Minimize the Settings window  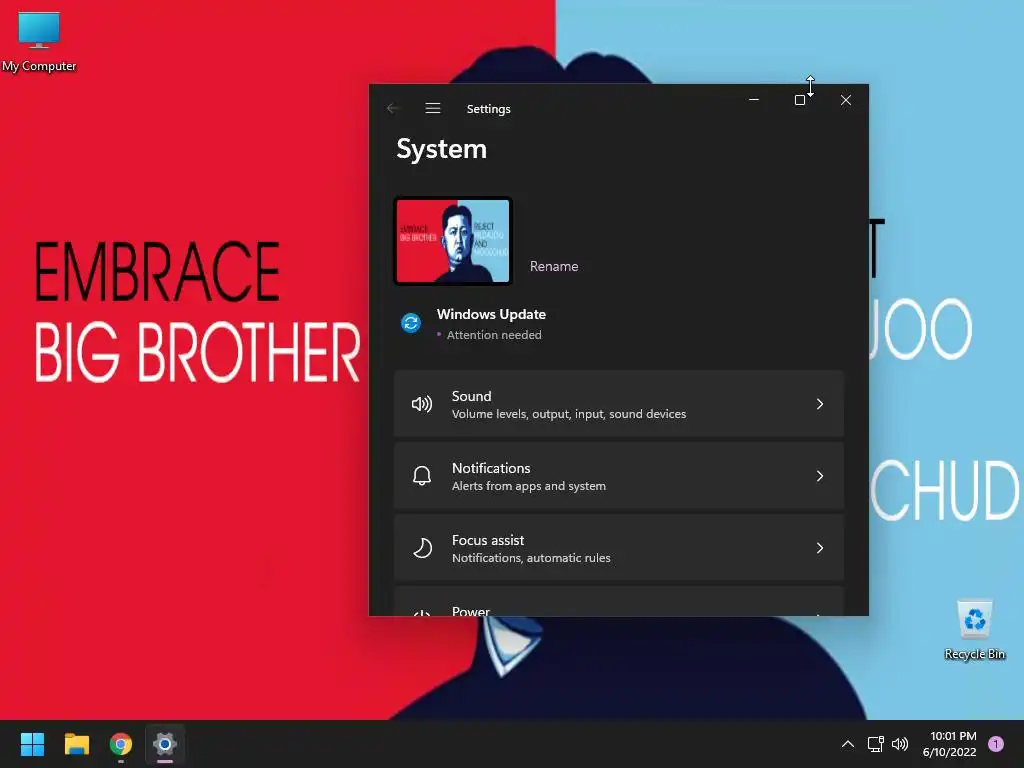pyautogui.click(x=754, y=100)
